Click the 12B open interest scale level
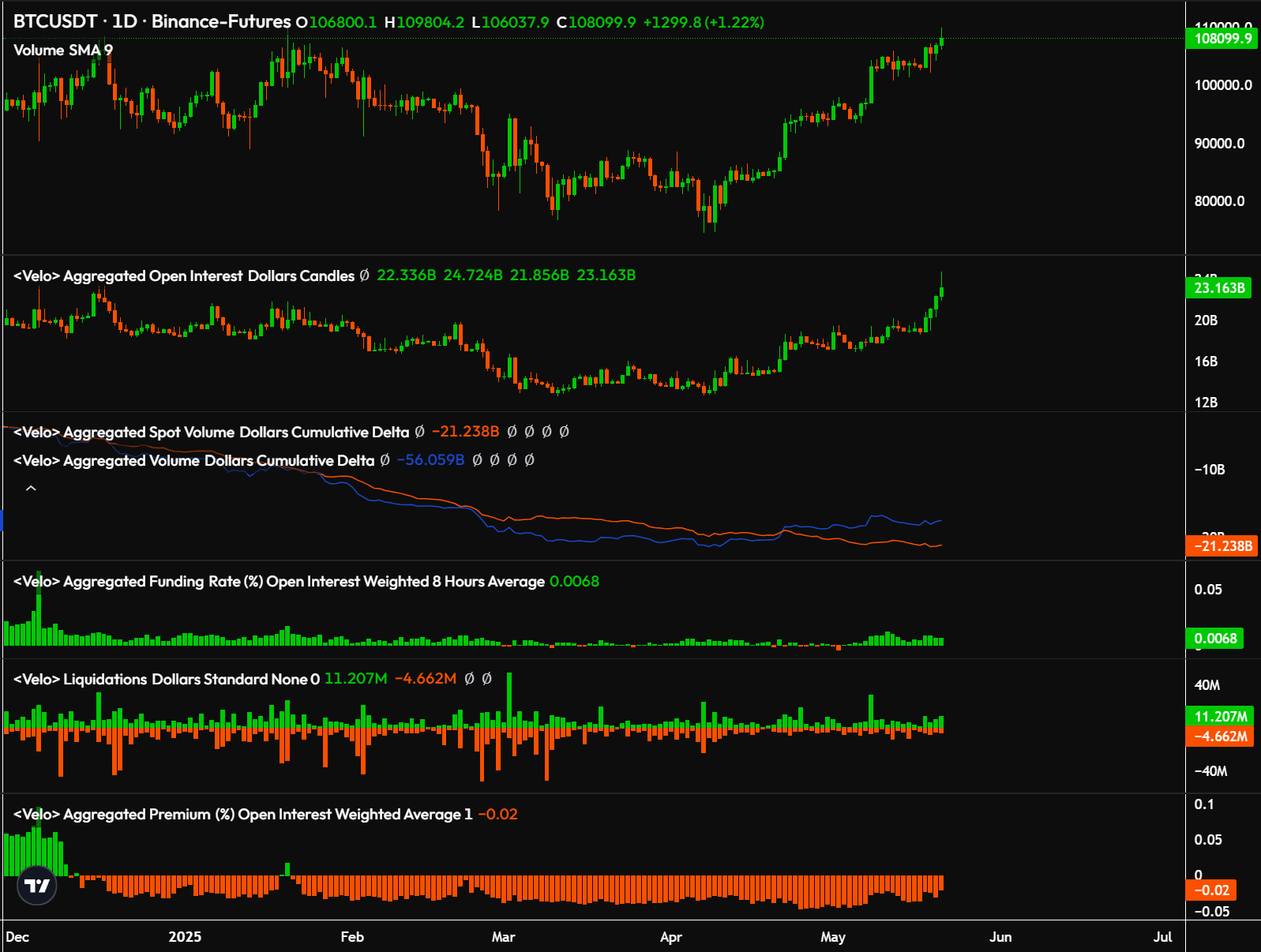This screenshot has width=1261, height=952. [x=1206, y=403]
